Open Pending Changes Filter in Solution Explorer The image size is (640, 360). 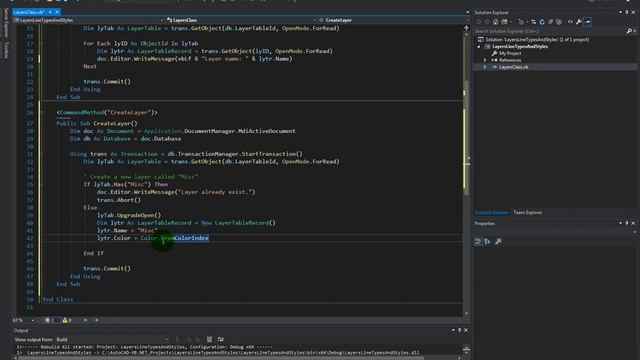[x=521, y=22]
